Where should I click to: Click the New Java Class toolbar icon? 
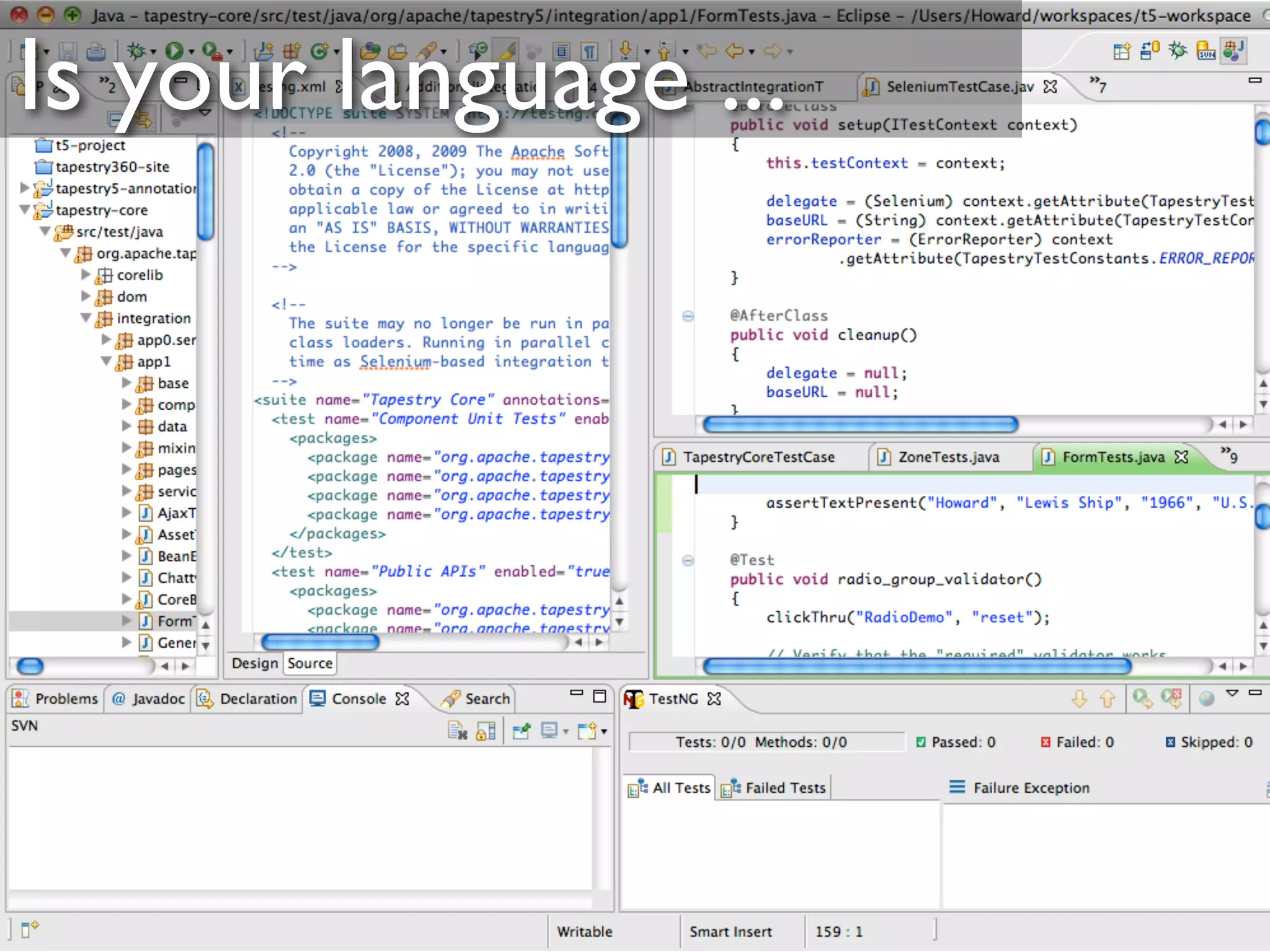[319, 51]
